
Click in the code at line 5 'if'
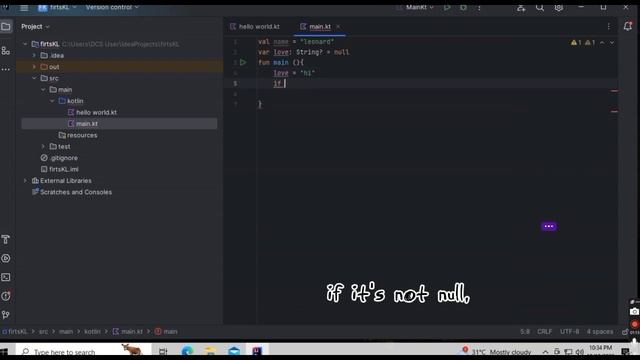point(278,83)
